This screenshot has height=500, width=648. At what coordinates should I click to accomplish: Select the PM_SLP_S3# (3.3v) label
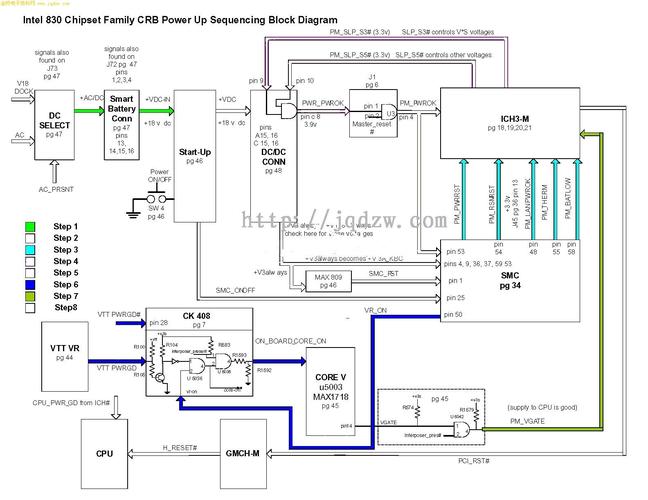pyautogui.click(x=360, y=32)
